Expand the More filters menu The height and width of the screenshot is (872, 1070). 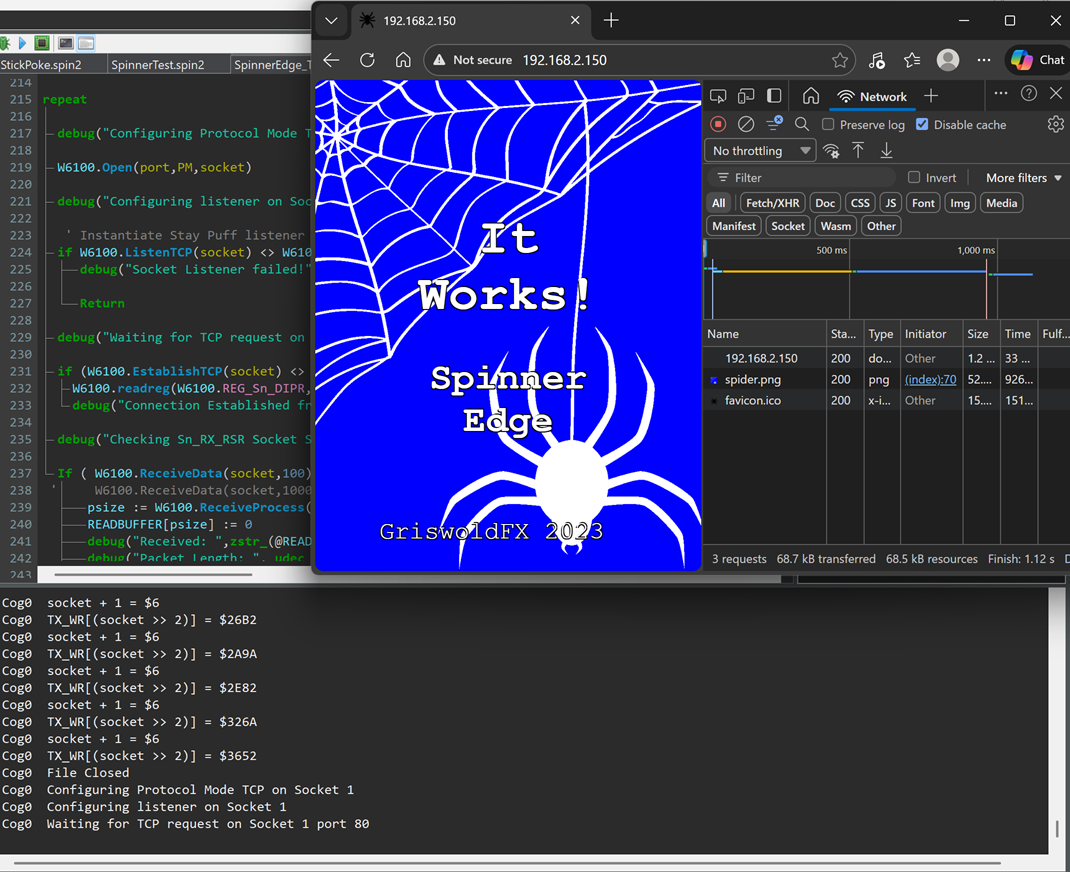1023,178
